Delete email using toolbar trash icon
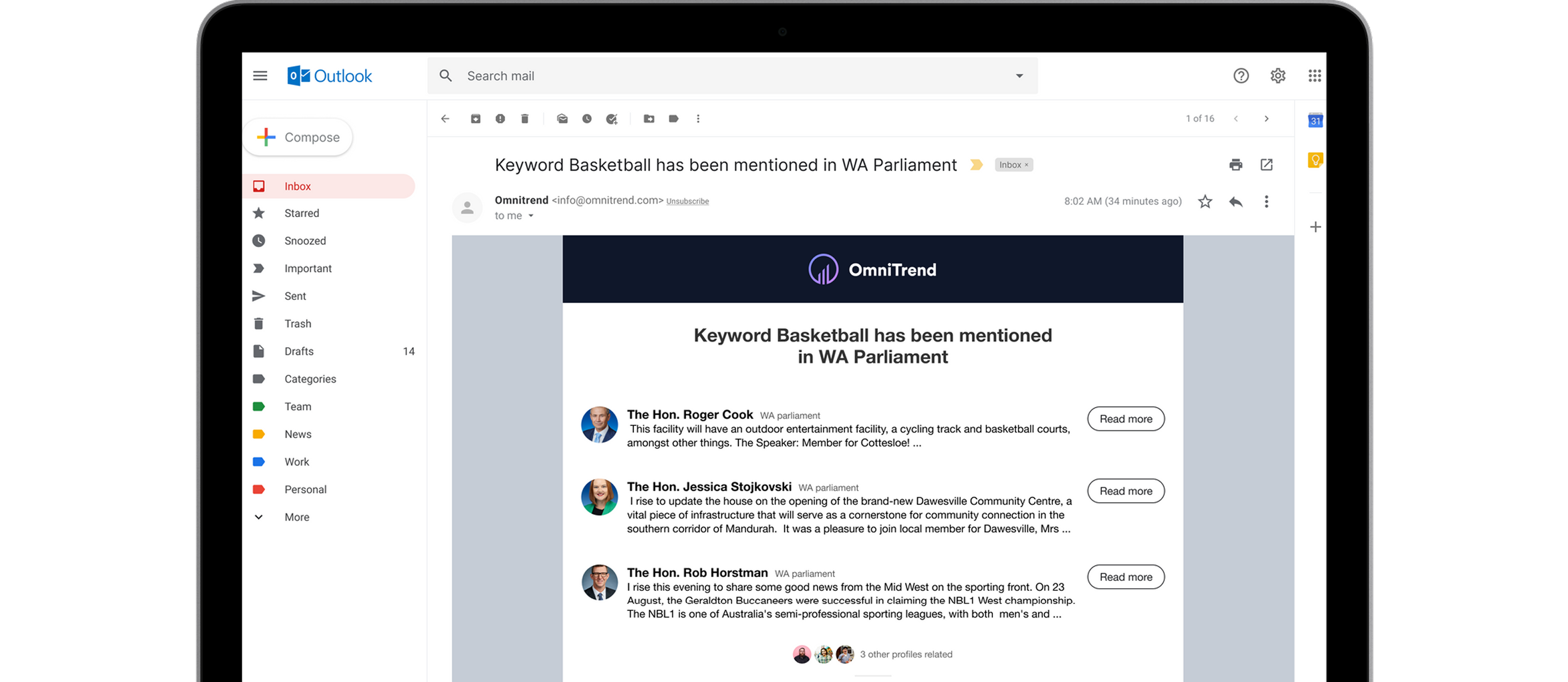The width and height of the screenshot is (1568, 682). click(525, 119)
